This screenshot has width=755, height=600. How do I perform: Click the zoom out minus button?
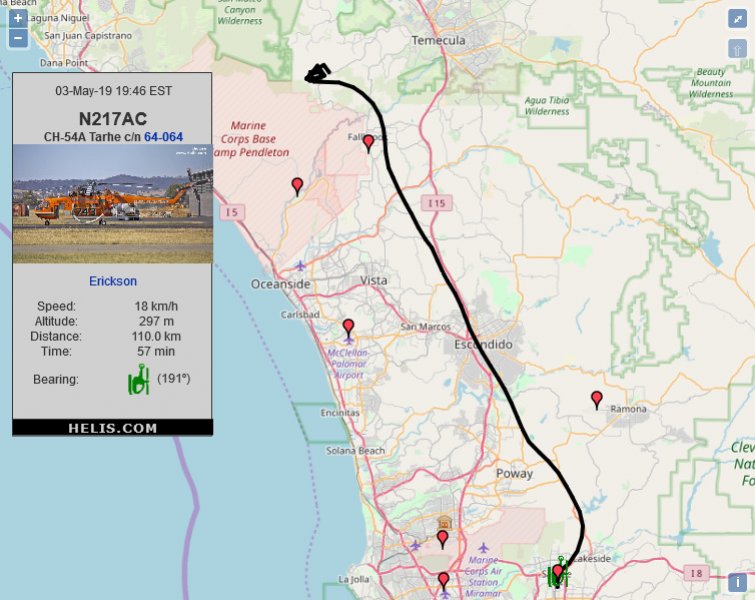coord(18,40)
